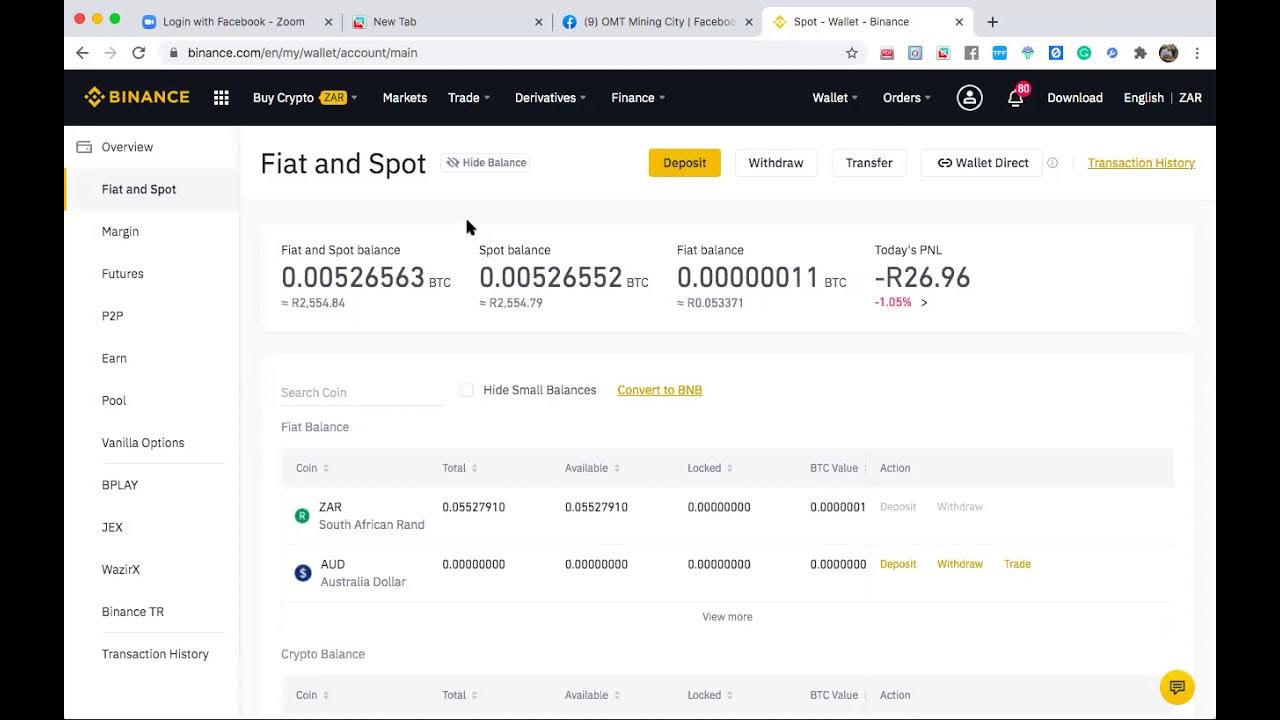Image resolution: width=1280 pixels, height=720 pixels.
Task: Toggle Hide Balance
Action: tap(486, 163)
